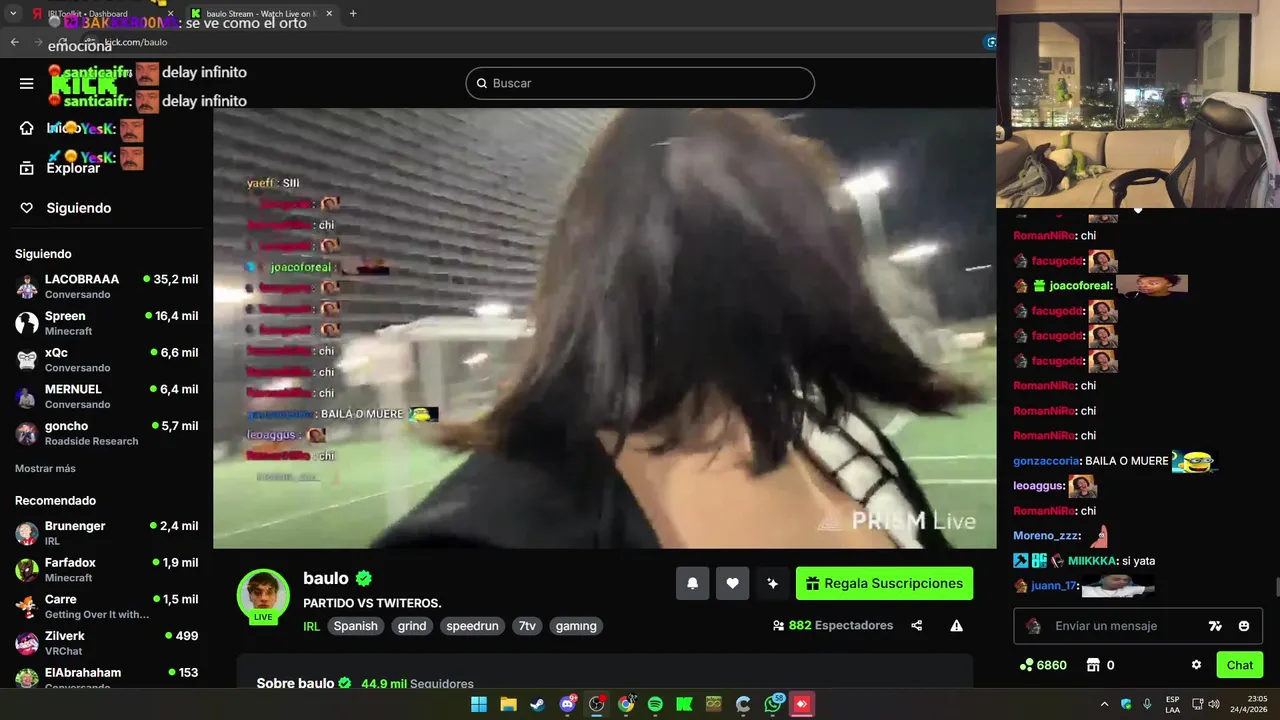The image size is (1280, 720).
Task: Click the Kick app icon on the taskbar
Action: (x=684, y=704)
